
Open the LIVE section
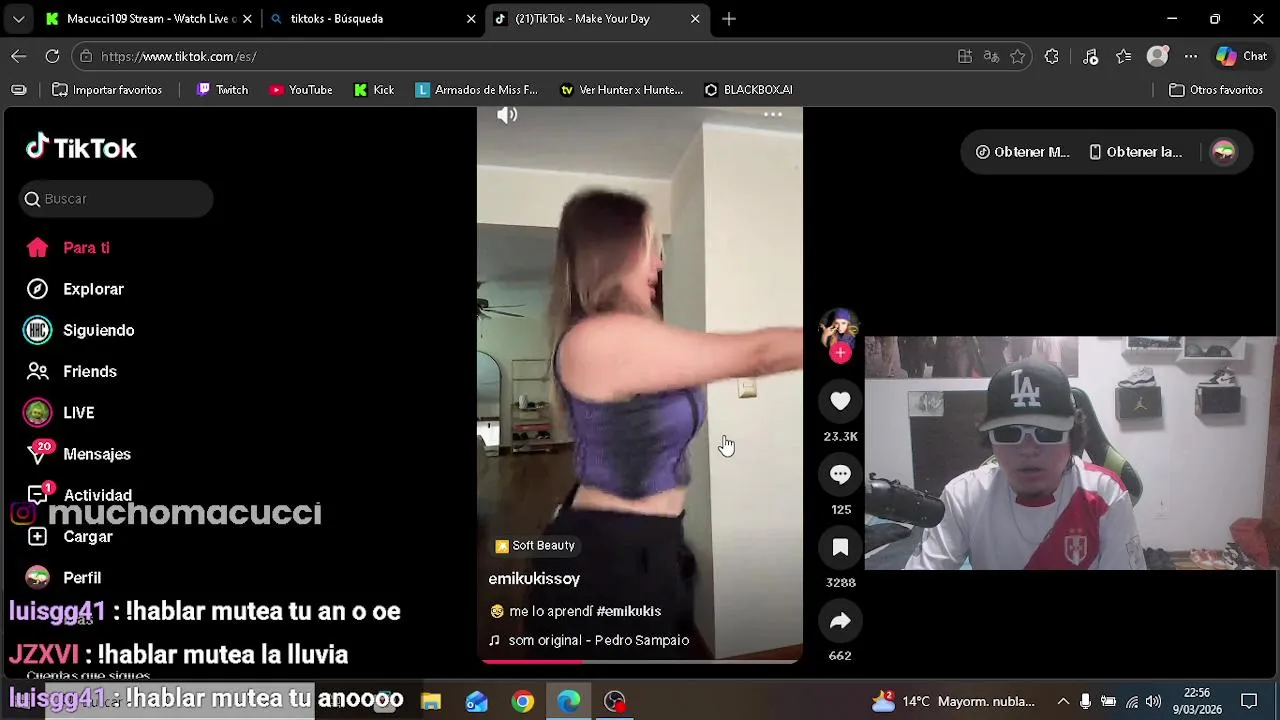click(x=60, y=413)
